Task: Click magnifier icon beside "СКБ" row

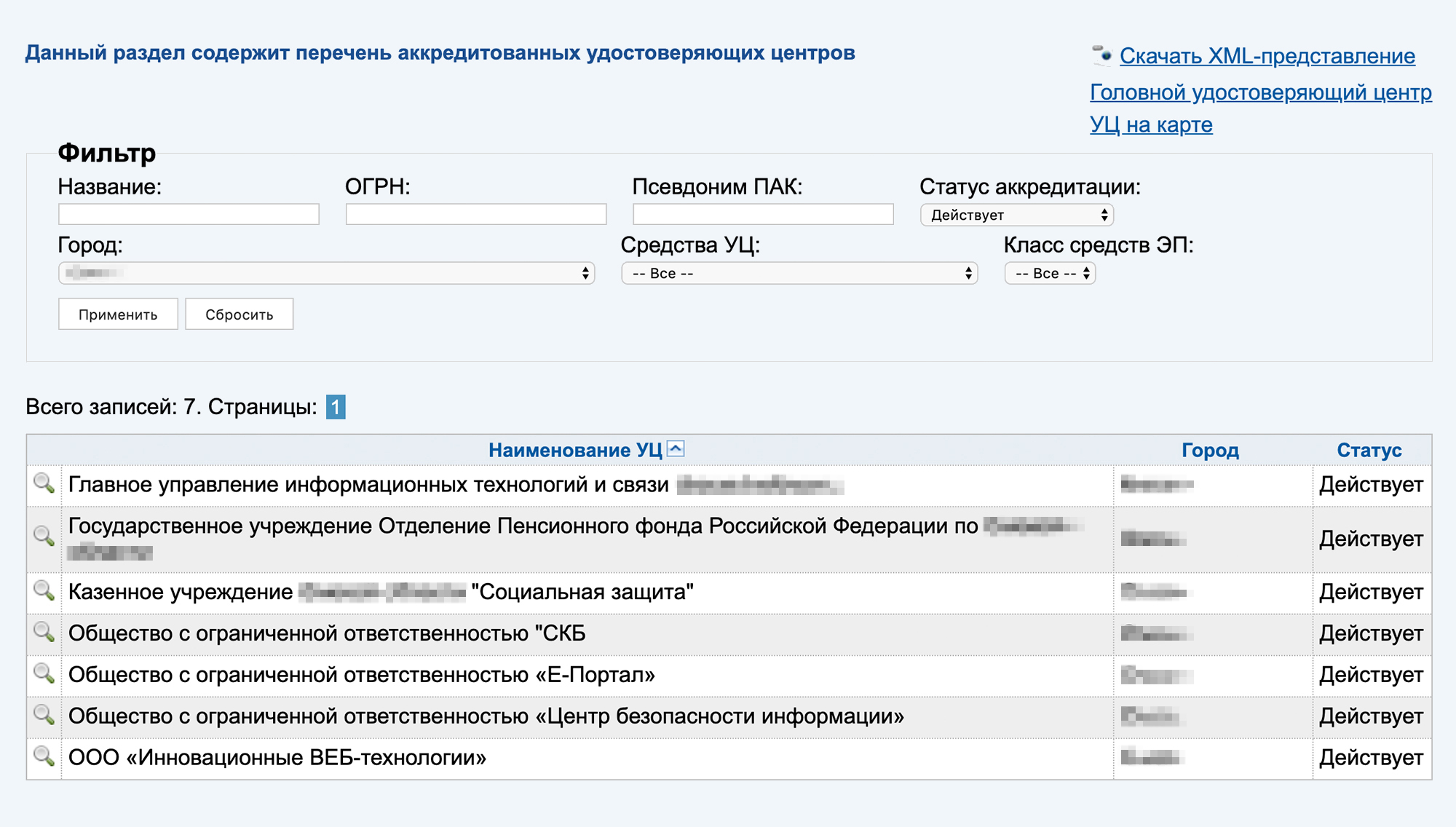Action: pyautogui.click(x=44, y=632)
